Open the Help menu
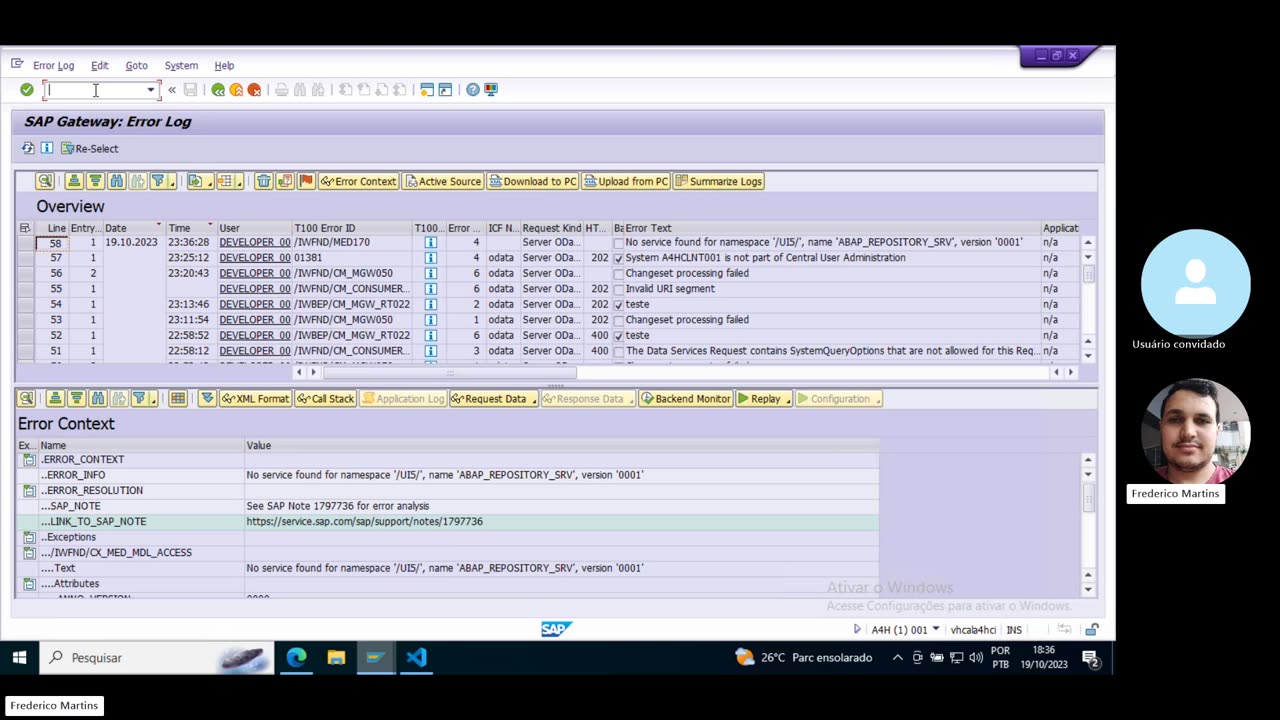 point(224,66)
